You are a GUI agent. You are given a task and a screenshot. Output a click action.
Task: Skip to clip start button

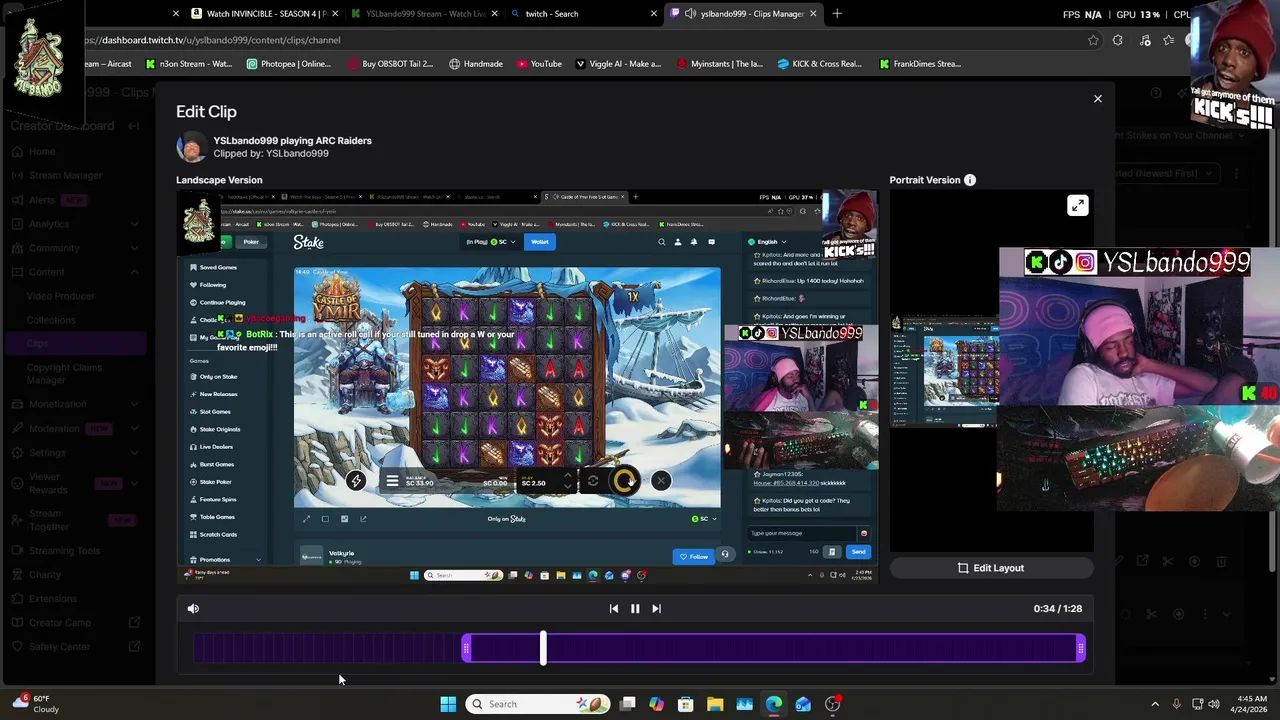[x=614, y=608]
